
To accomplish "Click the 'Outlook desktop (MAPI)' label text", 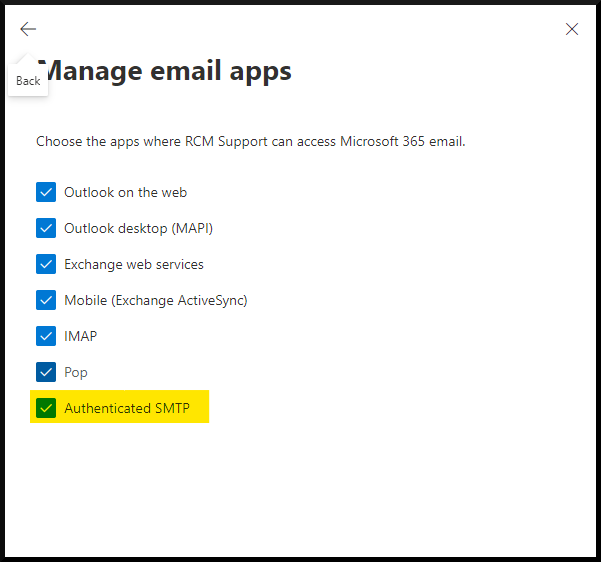I will click(x=138, y=228).
